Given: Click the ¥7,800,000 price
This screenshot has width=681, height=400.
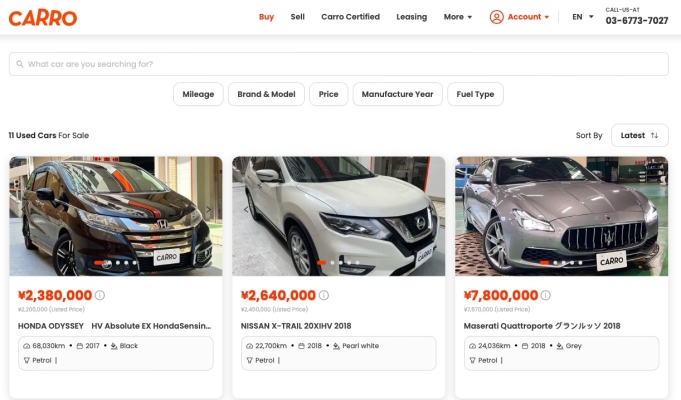Looking at the screenshot, I should pyautogui.click(x=501, y=295).
